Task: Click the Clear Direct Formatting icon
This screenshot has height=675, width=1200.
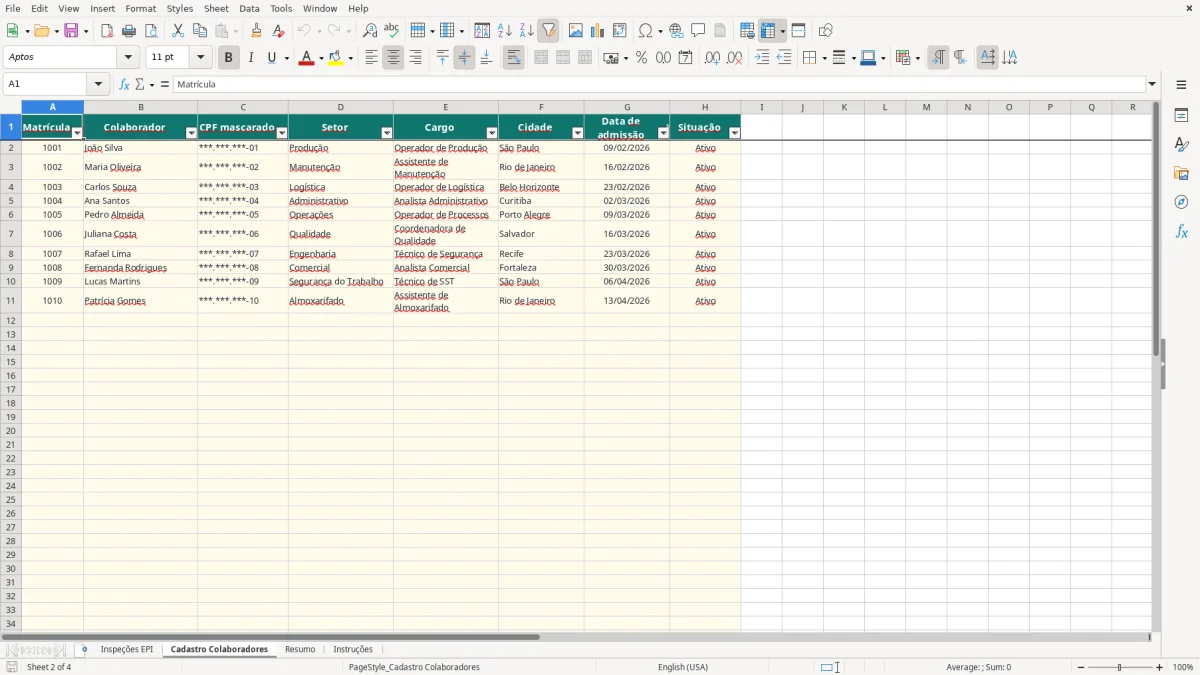Action: [x=279, y=31]
